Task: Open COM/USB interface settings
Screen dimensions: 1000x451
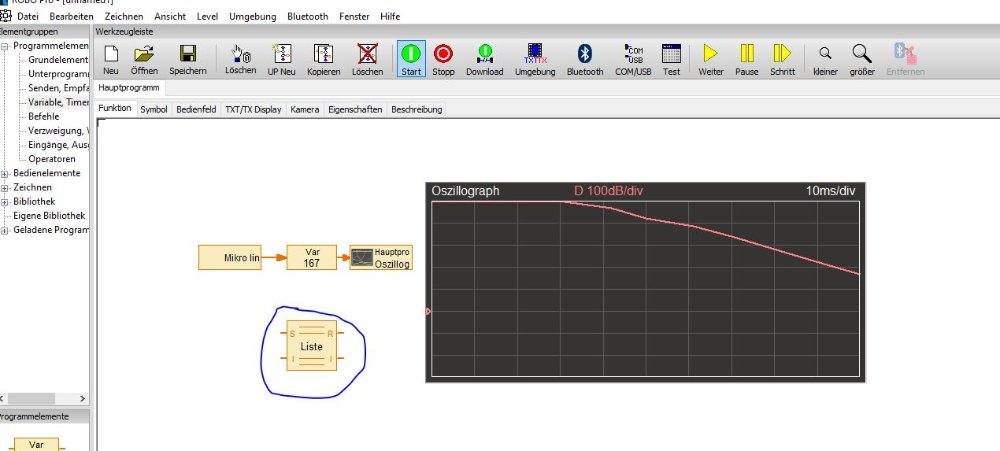Action: coord(633,60)
